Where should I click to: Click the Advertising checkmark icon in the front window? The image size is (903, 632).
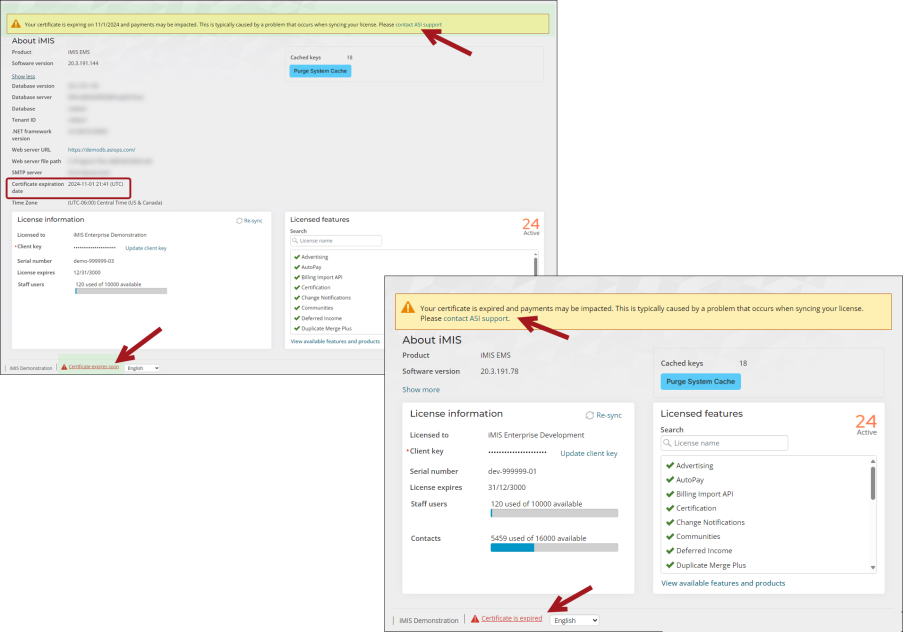pos(670,466)
